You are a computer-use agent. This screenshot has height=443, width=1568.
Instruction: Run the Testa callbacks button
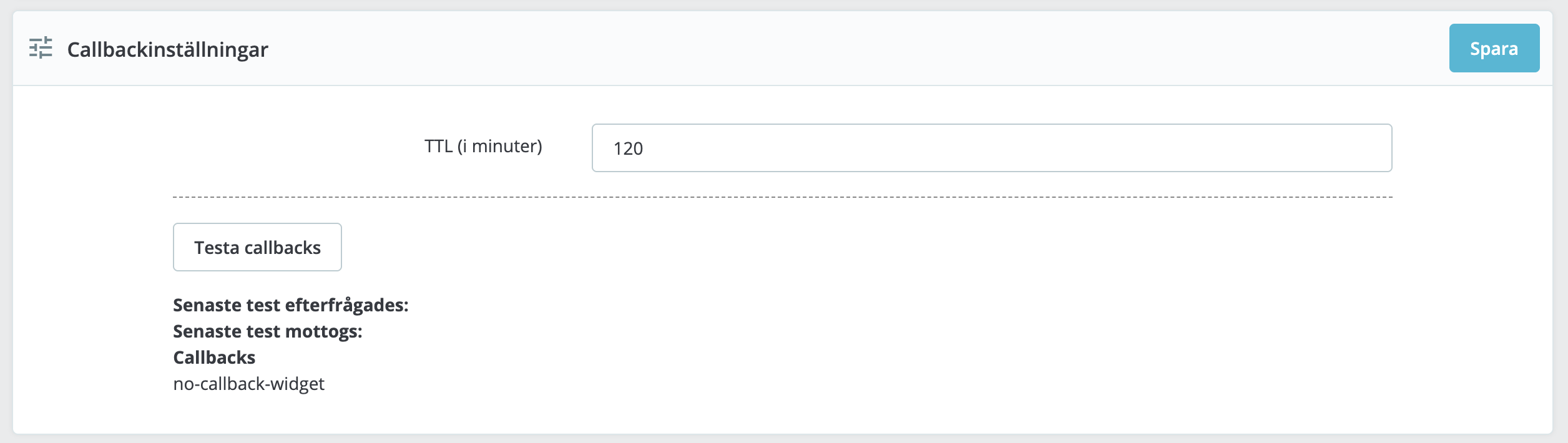click(257, 247)
